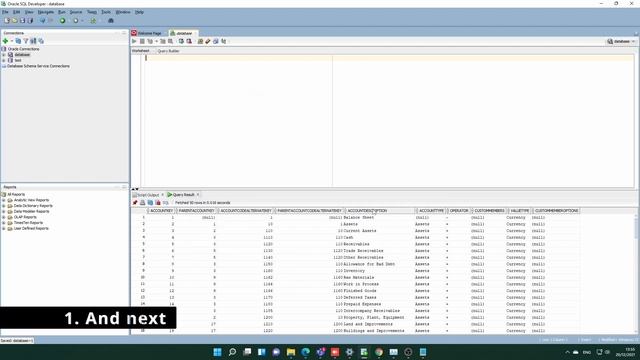Select Oracle Connections tree root
This screenshot has height=360, width=640.
tap(23, 49)
